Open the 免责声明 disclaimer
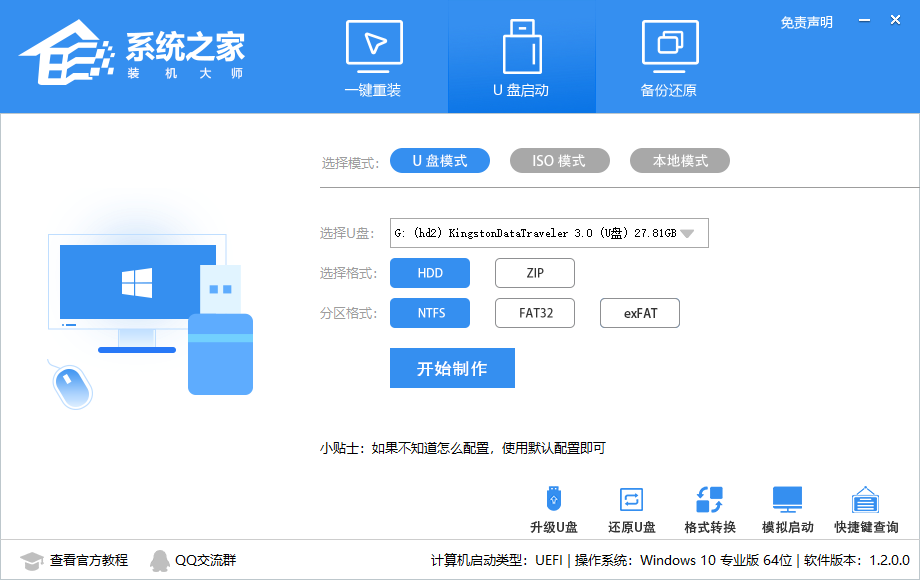Screen dimensions: 920x580 806,22
